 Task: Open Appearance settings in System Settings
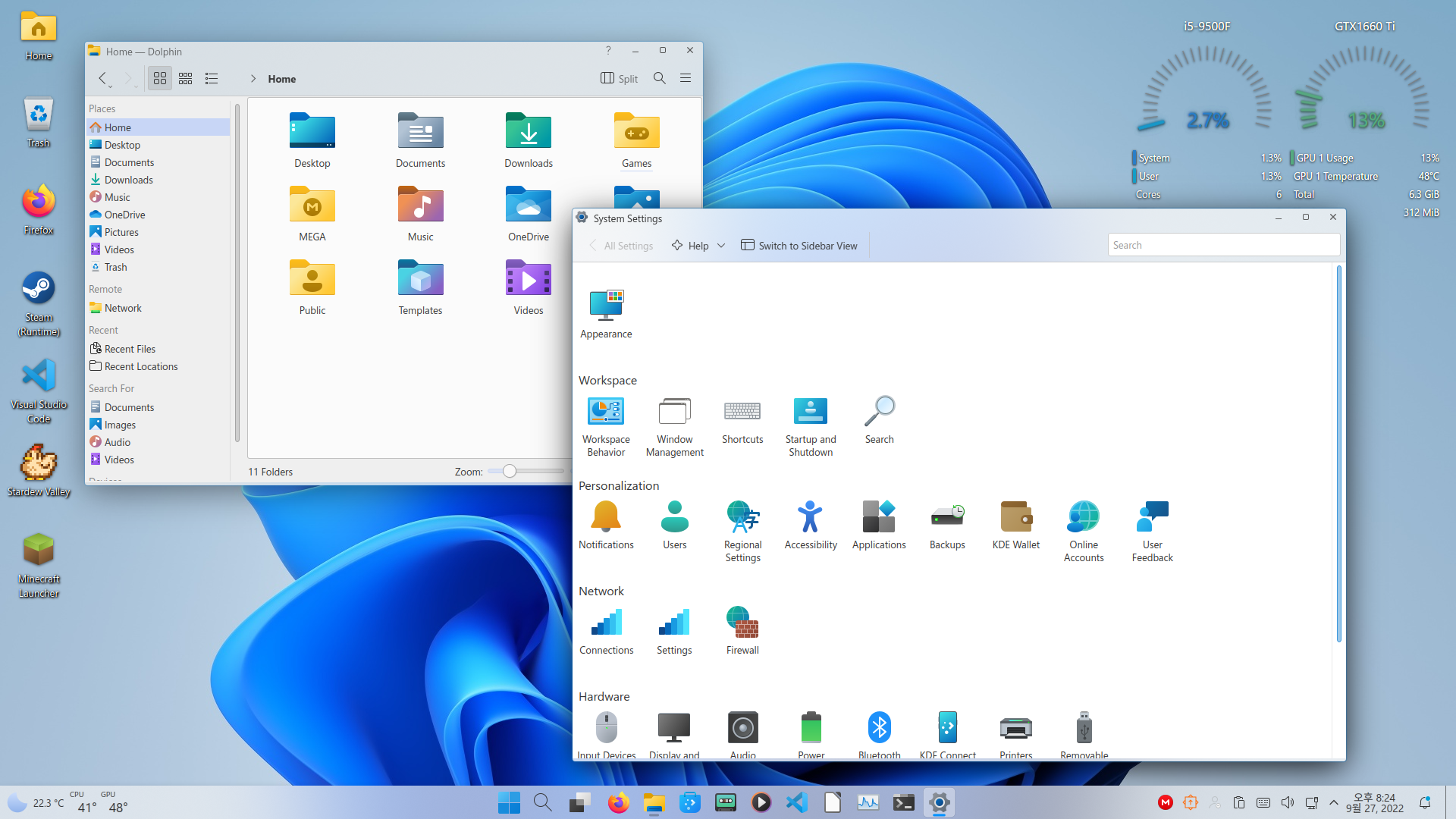click(x=606, y=313)
